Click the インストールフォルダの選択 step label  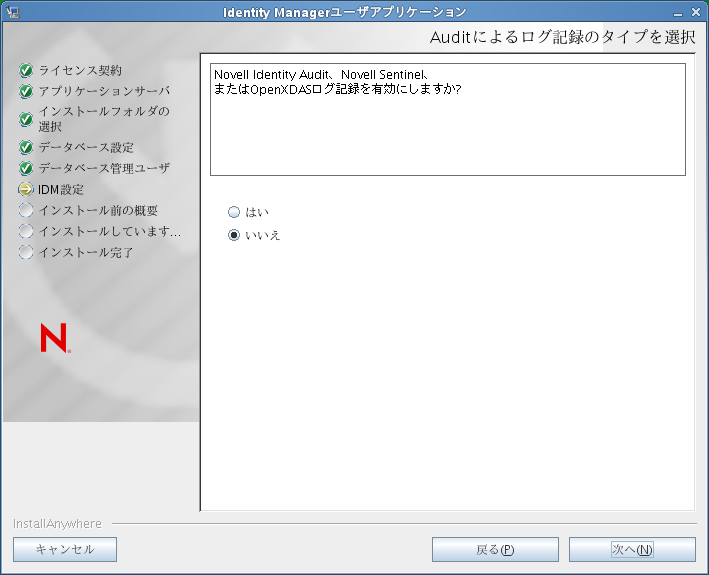click(104, 119)
